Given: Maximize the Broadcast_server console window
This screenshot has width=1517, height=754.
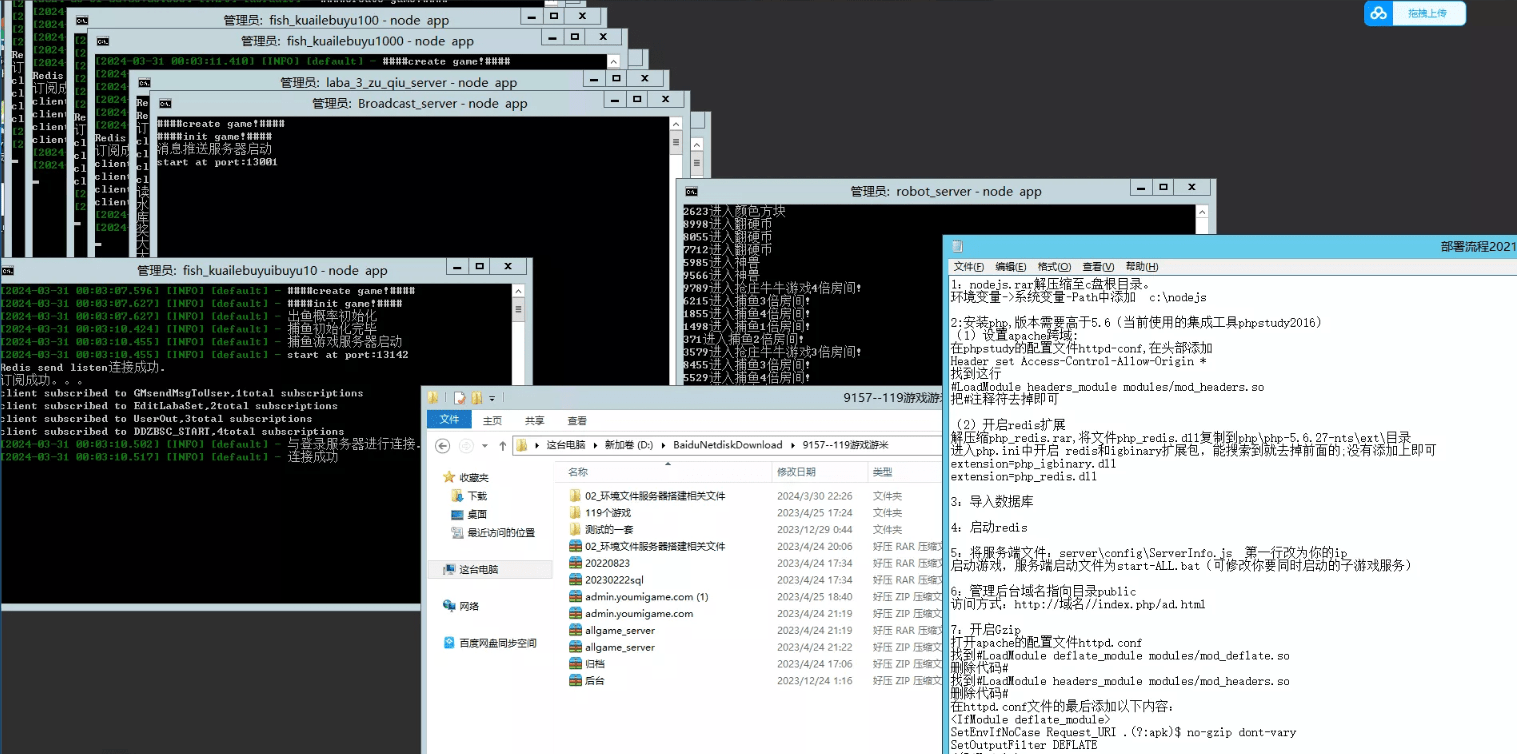Looking at the screenshot, I should point(636,99).
